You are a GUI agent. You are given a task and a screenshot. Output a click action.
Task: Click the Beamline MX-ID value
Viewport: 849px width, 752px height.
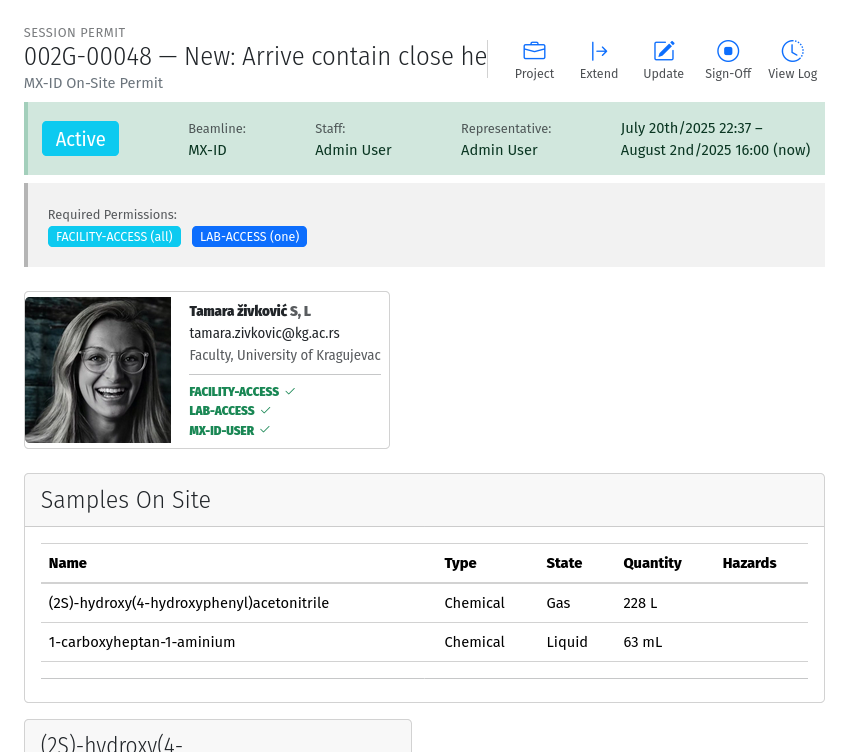click(207, 150)
